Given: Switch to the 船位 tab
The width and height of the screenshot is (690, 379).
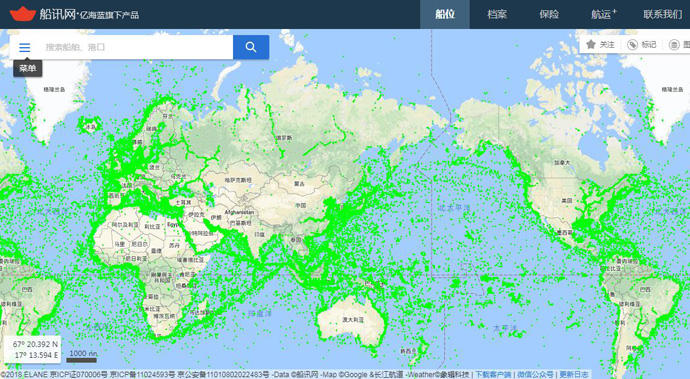Looking at the screenshot, I should click(x=444, y=14).
